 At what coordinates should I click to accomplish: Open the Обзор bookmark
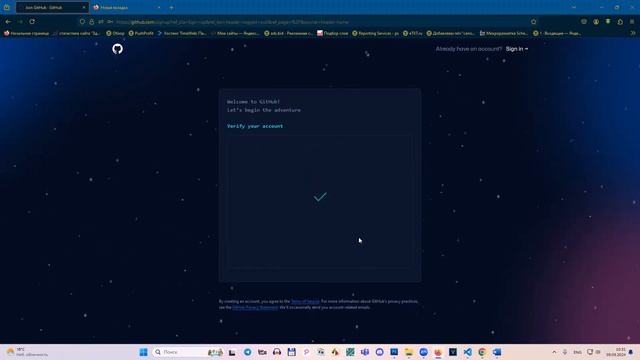point(115,33)
